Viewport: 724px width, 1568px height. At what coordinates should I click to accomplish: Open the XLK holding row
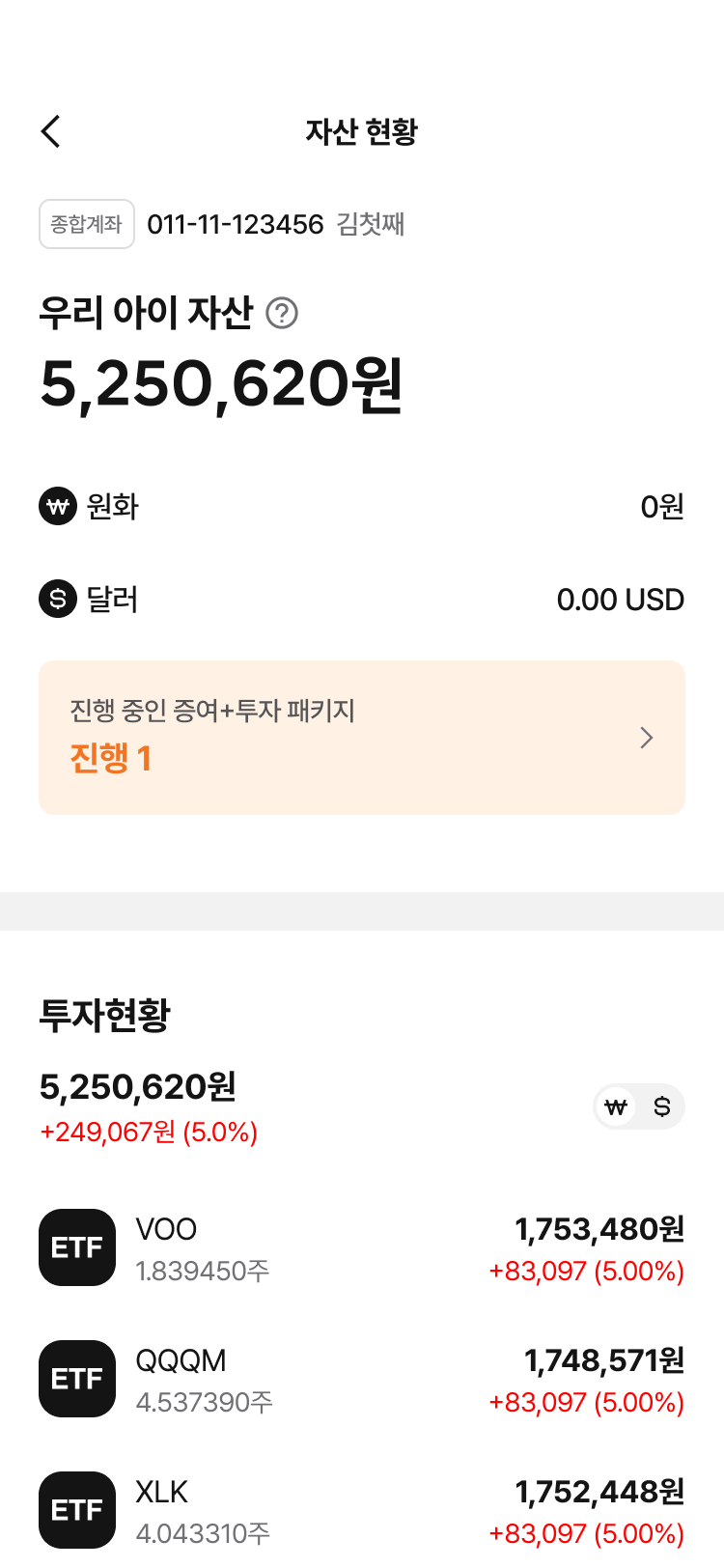click(362, 1511)
